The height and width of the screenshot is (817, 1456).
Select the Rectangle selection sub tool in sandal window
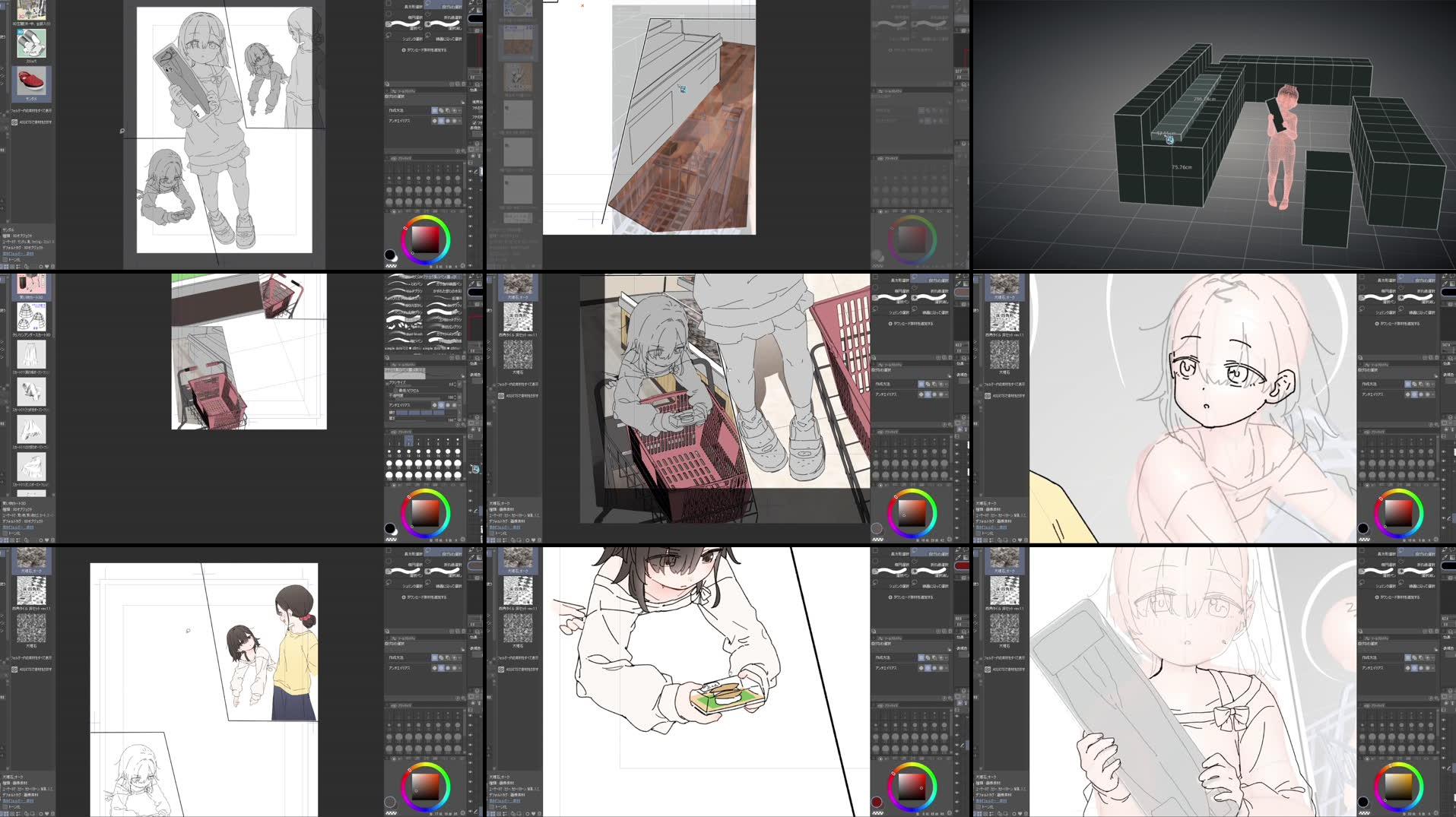point(404,6)
